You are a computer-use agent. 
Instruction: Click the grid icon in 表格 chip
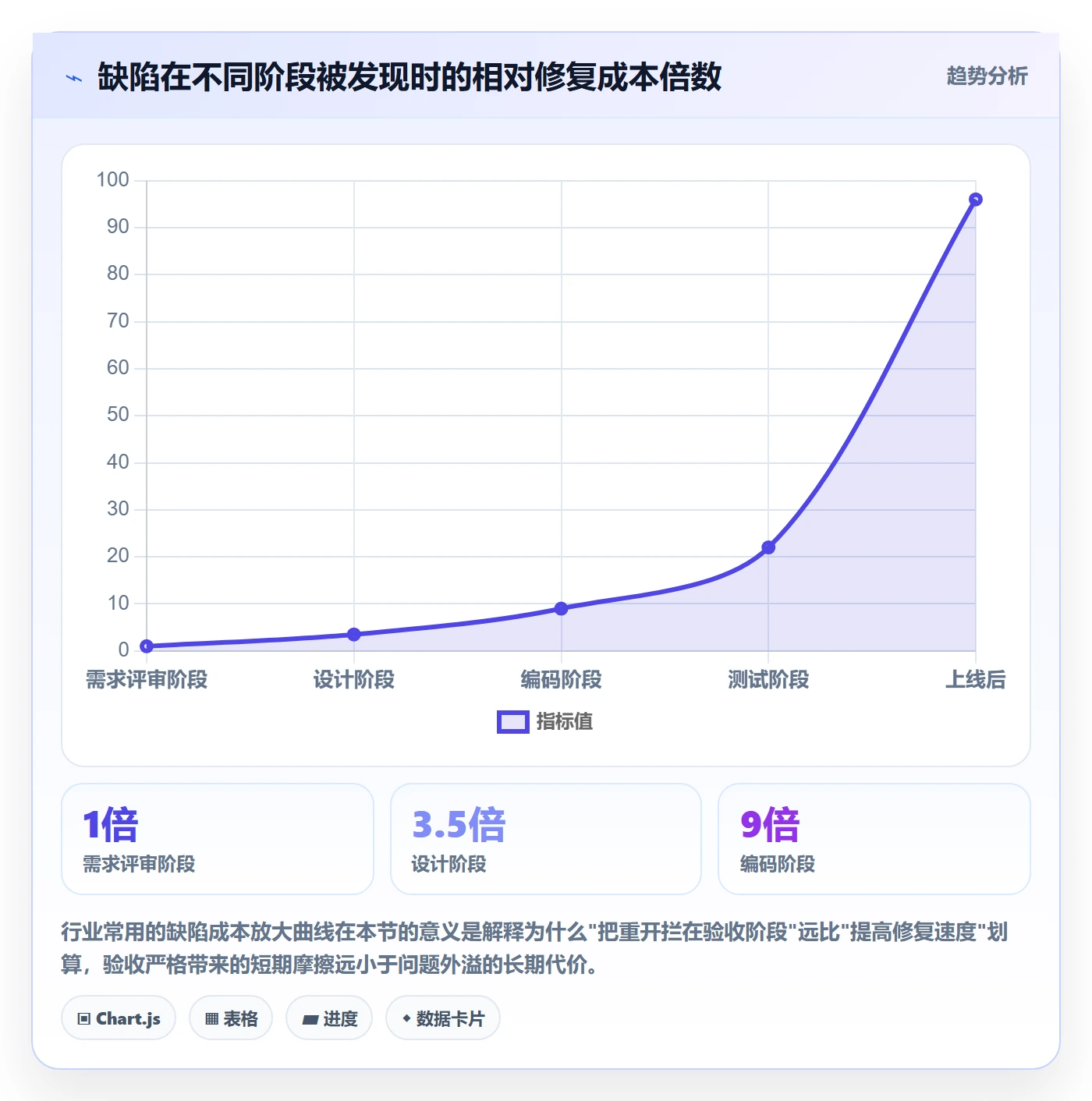tap(211, 1018)
